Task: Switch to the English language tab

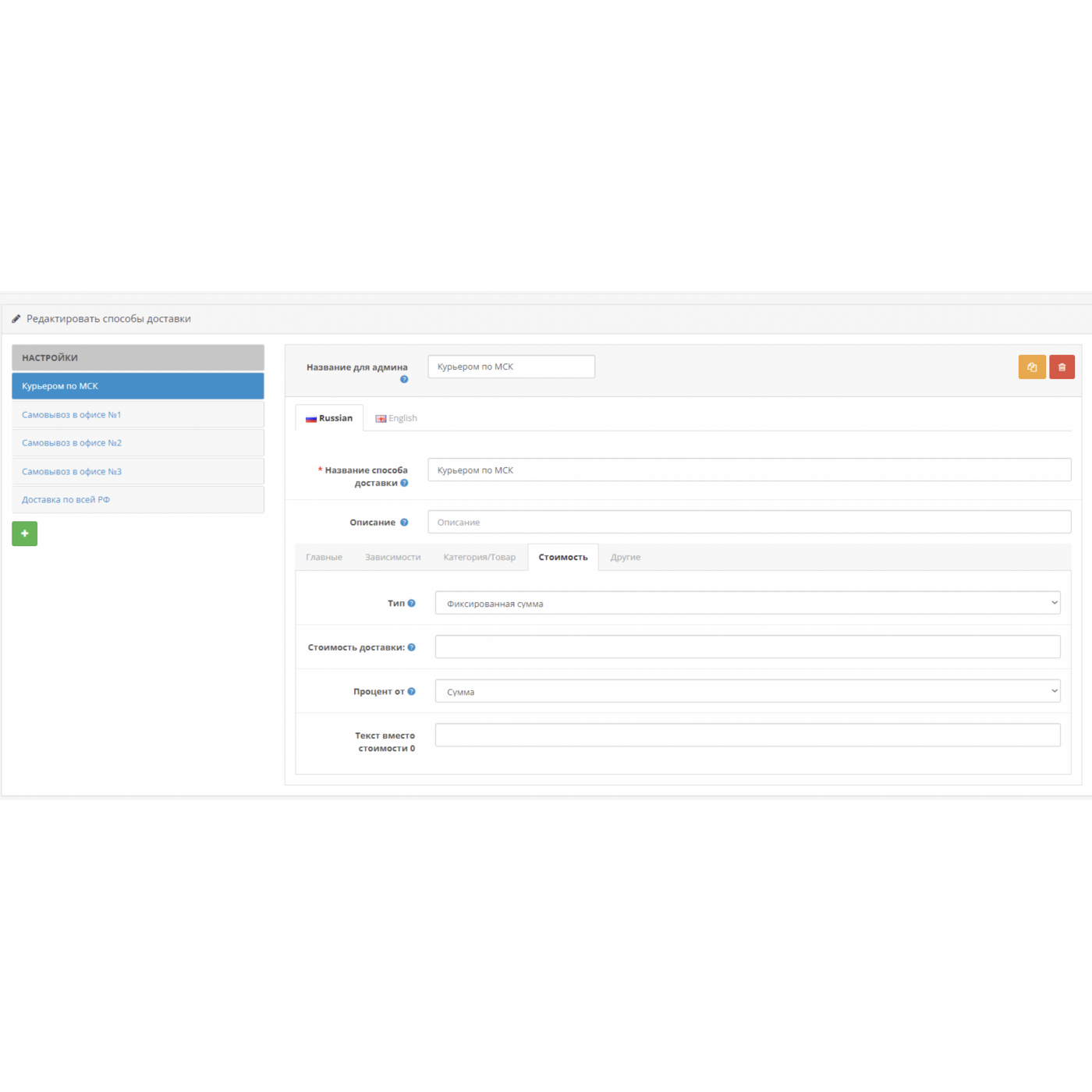Action: point(396,418)
